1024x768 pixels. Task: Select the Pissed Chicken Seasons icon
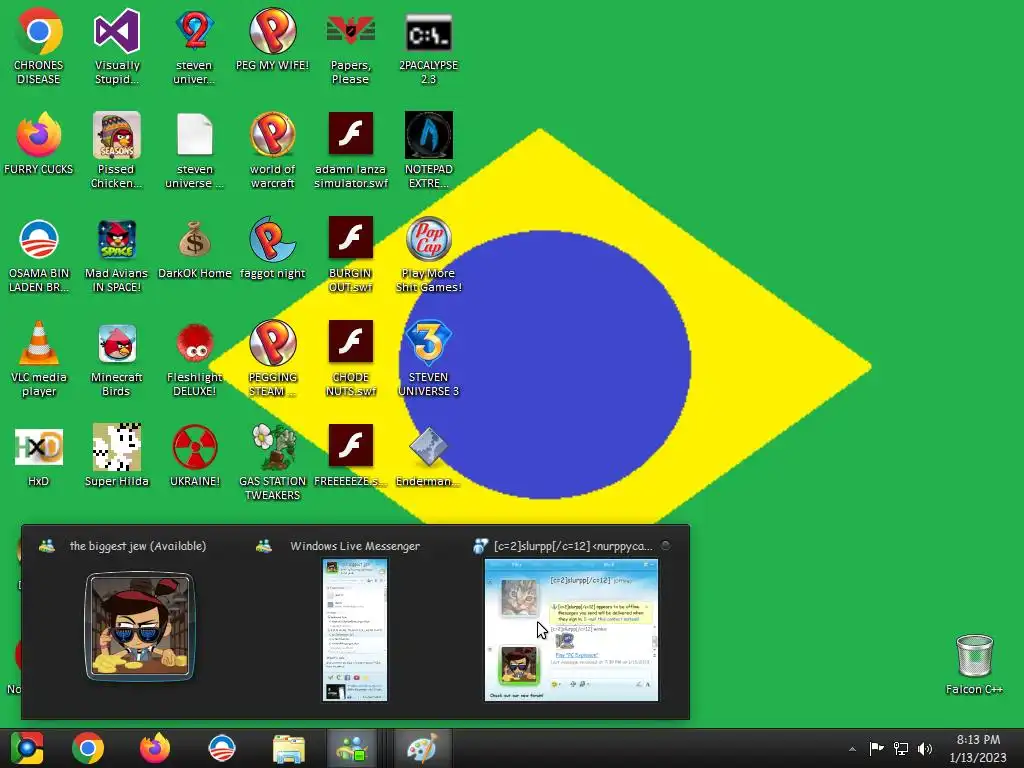click(x=116, y=150)
